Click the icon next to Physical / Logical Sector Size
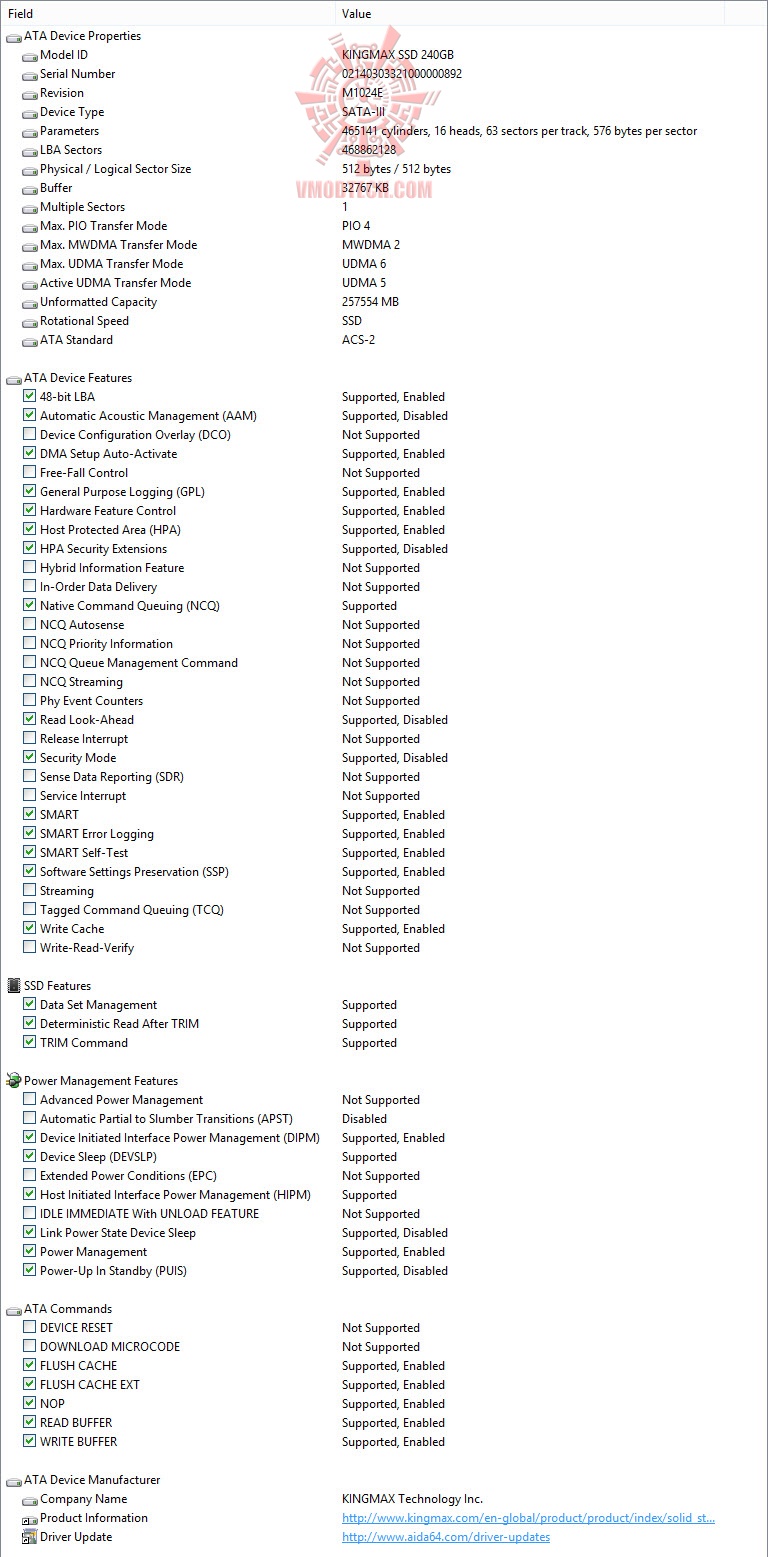 pyautogui.click(x=29, y=170)
